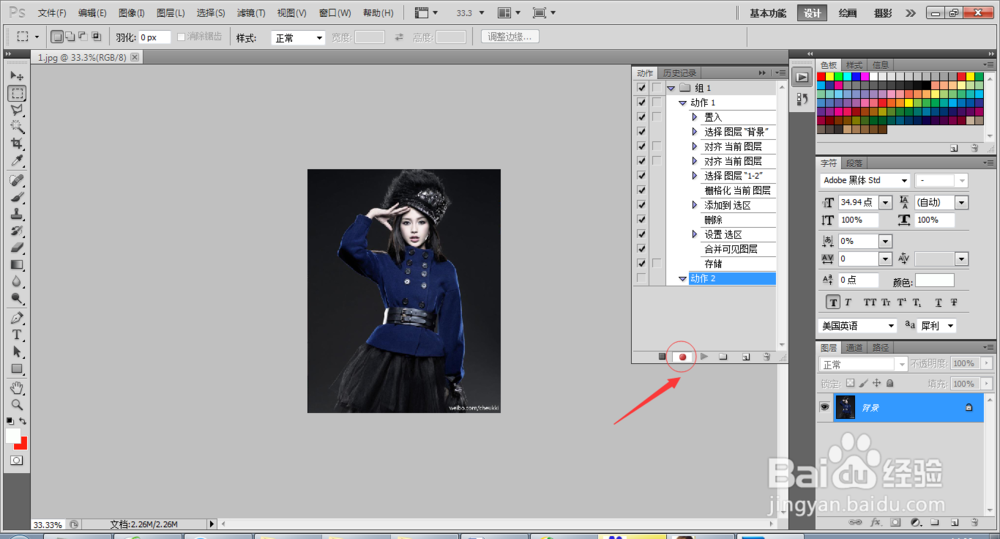
Task: Toggle dialog box for 置入 step
Action: click(x=656, y=117)
